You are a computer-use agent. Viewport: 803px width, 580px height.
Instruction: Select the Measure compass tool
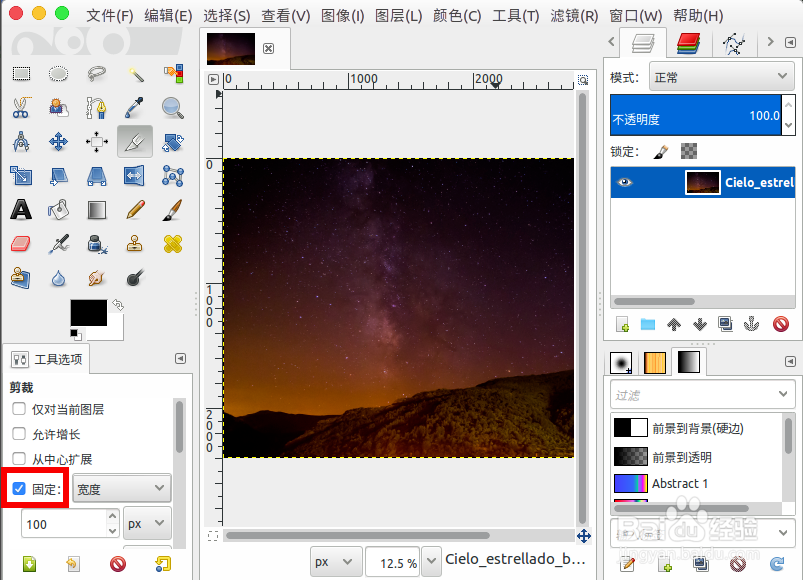click(21, 142)
